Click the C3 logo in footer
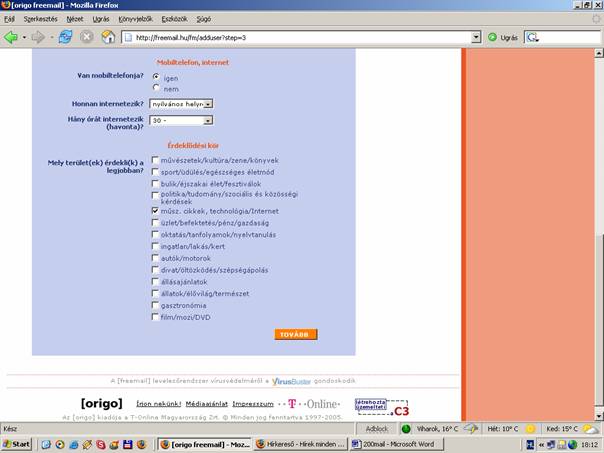The height and width of the screenshot is (453, 604). point(401,410)
